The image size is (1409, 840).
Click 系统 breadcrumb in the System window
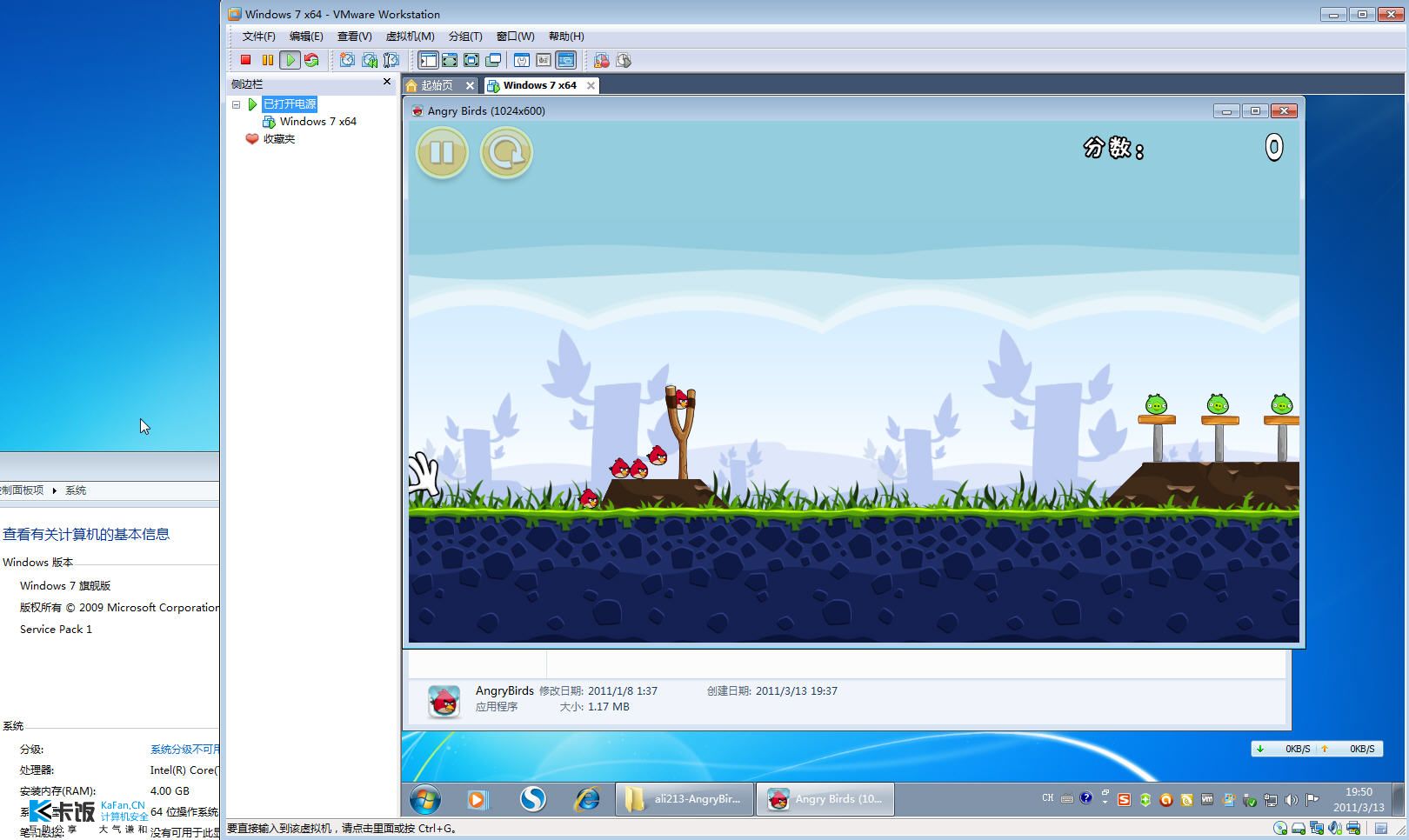76,490
